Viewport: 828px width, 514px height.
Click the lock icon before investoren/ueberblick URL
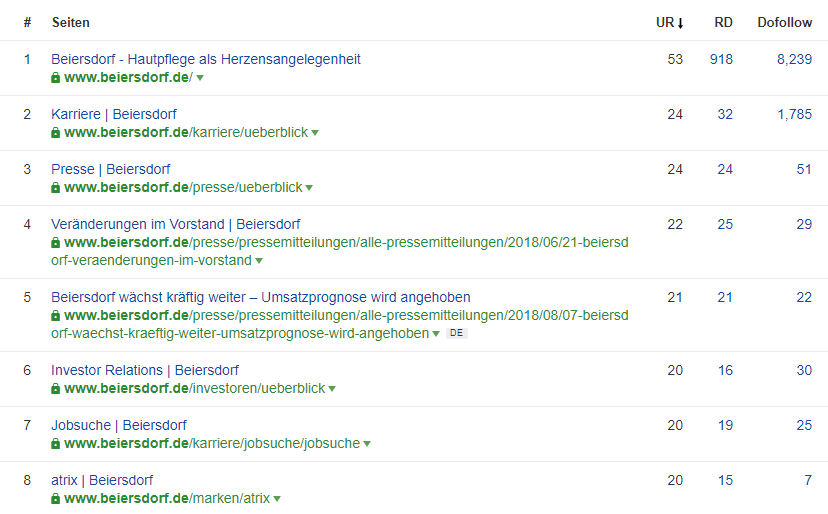pyautogui.click(x=55, y=388)
